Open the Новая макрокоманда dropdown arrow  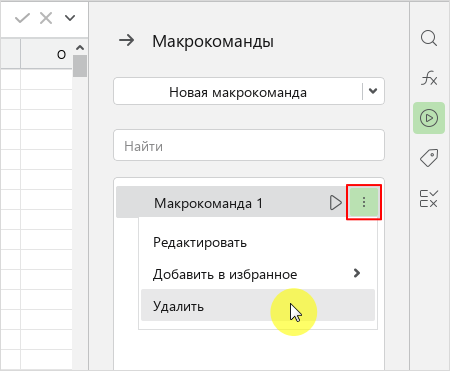pyautogui.click(x=373, y=91)
